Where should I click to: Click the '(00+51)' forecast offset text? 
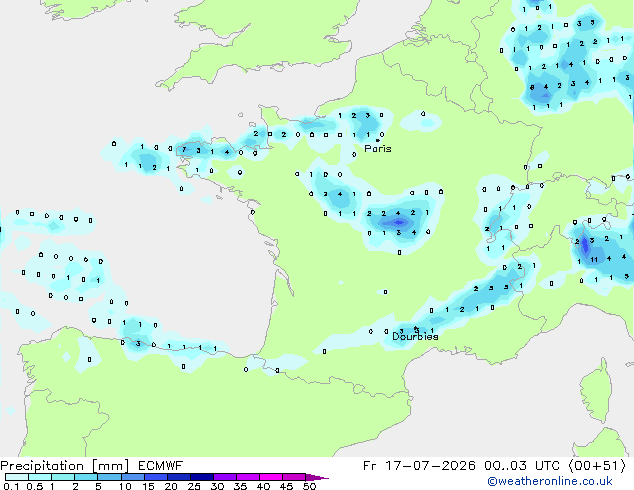(x=597, y=466)
